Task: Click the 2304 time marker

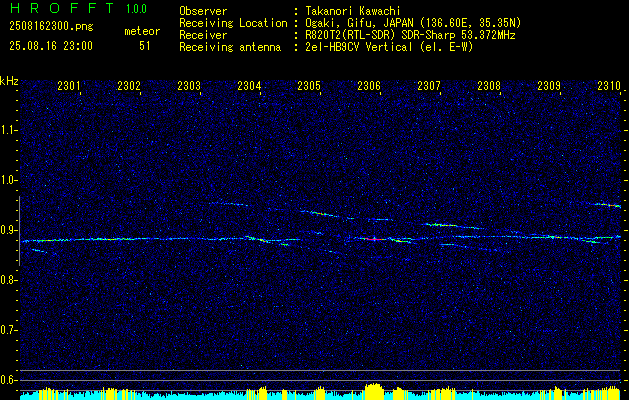Action: (x=249, y=85)
